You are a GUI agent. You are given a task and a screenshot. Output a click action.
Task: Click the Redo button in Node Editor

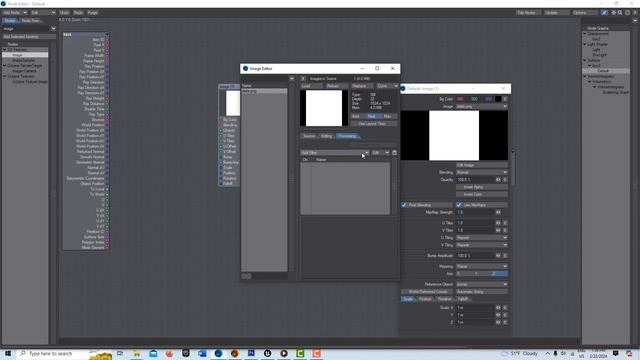pos(78,13)
